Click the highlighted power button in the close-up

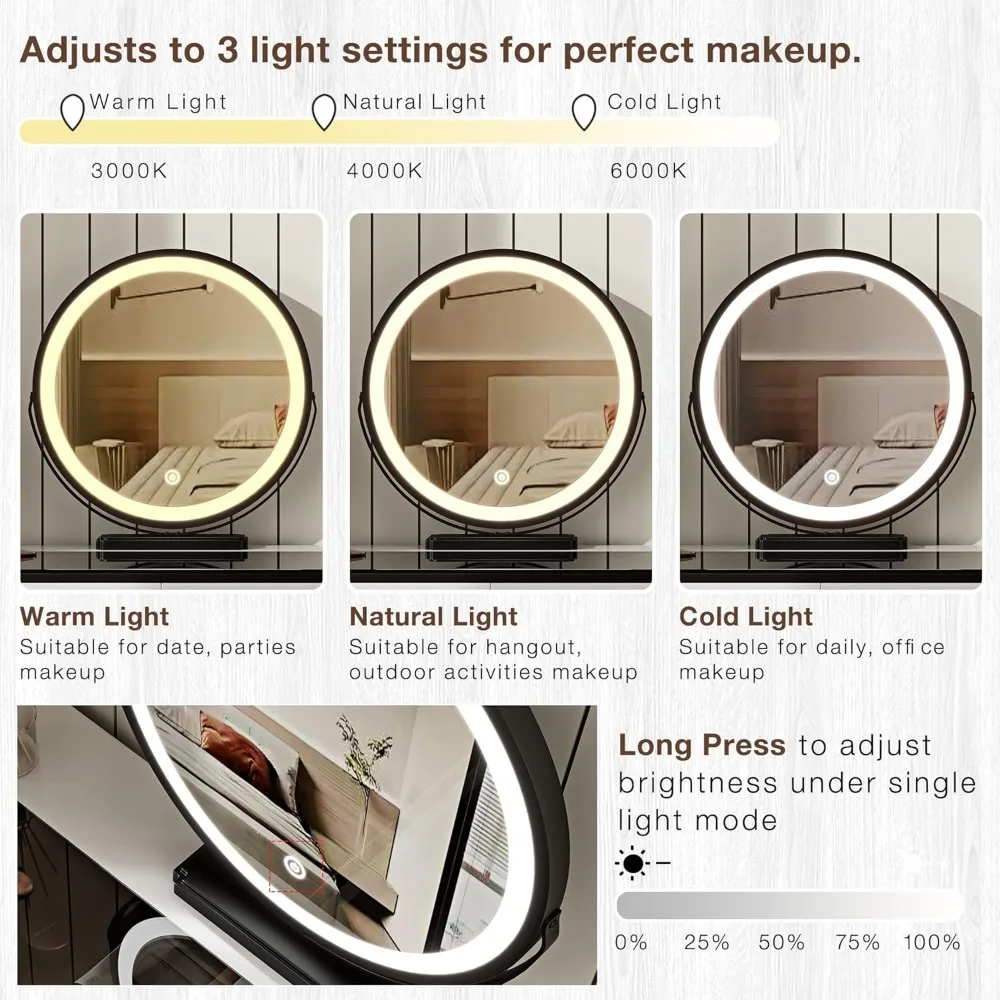294,867
